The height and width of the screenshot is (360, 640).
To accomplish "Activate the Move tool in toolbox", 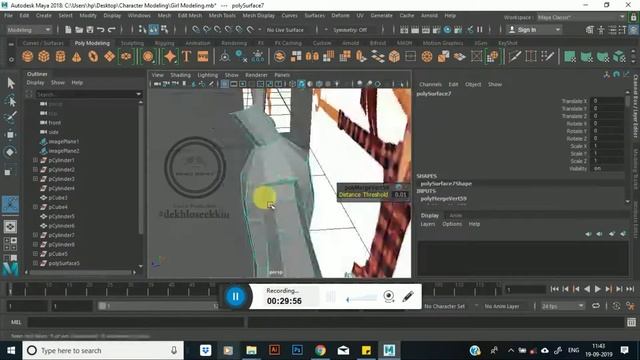I will point(10,135).
